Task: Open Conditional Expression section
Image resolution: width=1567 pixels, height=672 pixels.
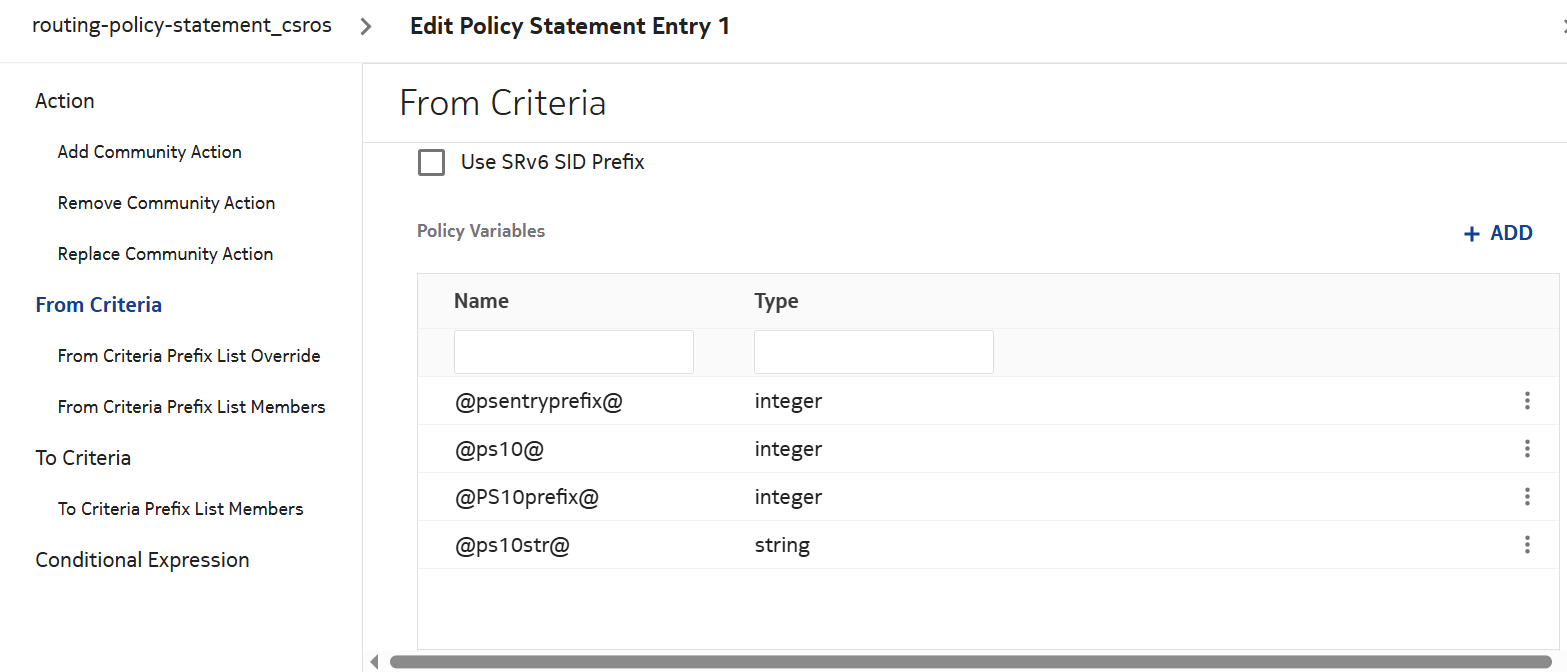Action: [142, 560]
